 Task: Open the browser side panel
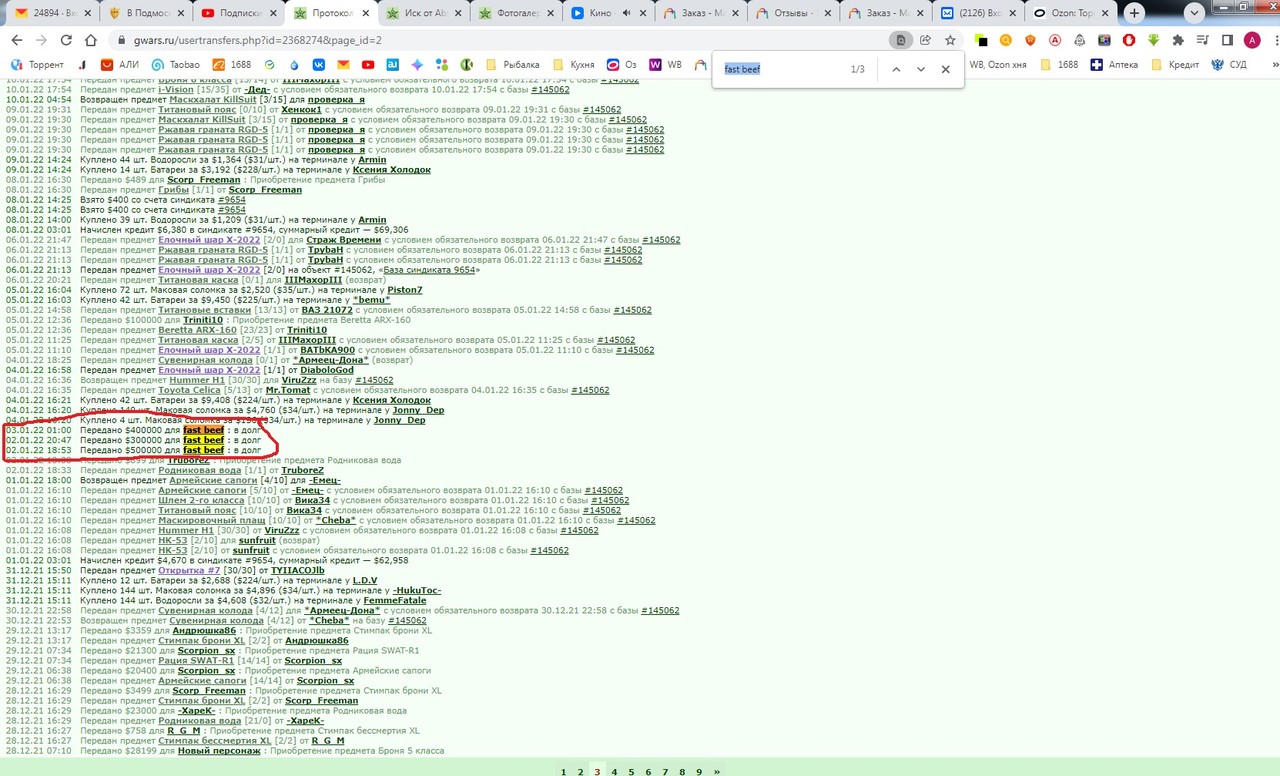(x=1227, y=40)
